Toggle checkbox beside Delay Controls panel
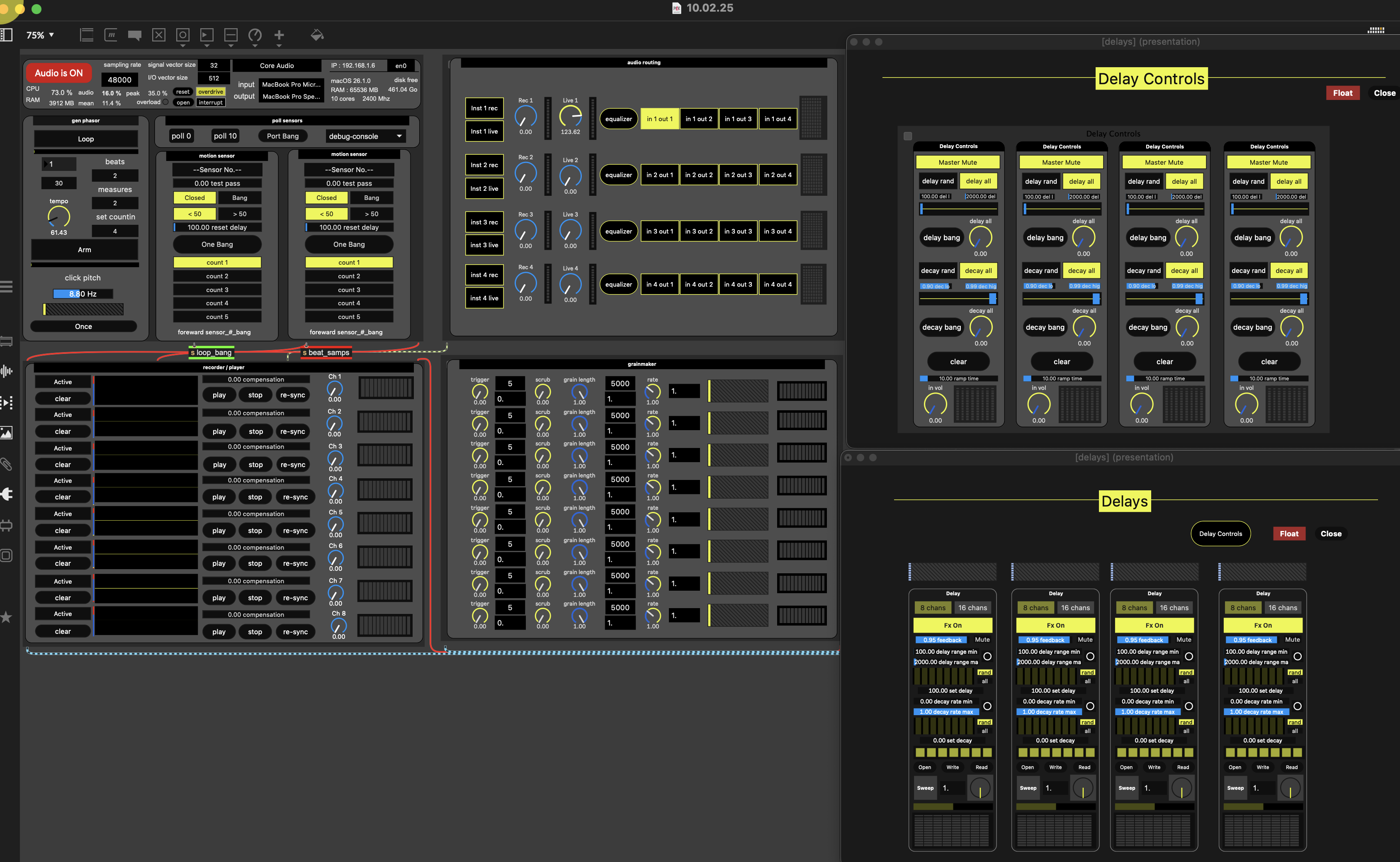Screen dimensions: 1400x862 (x=908, y=136)
